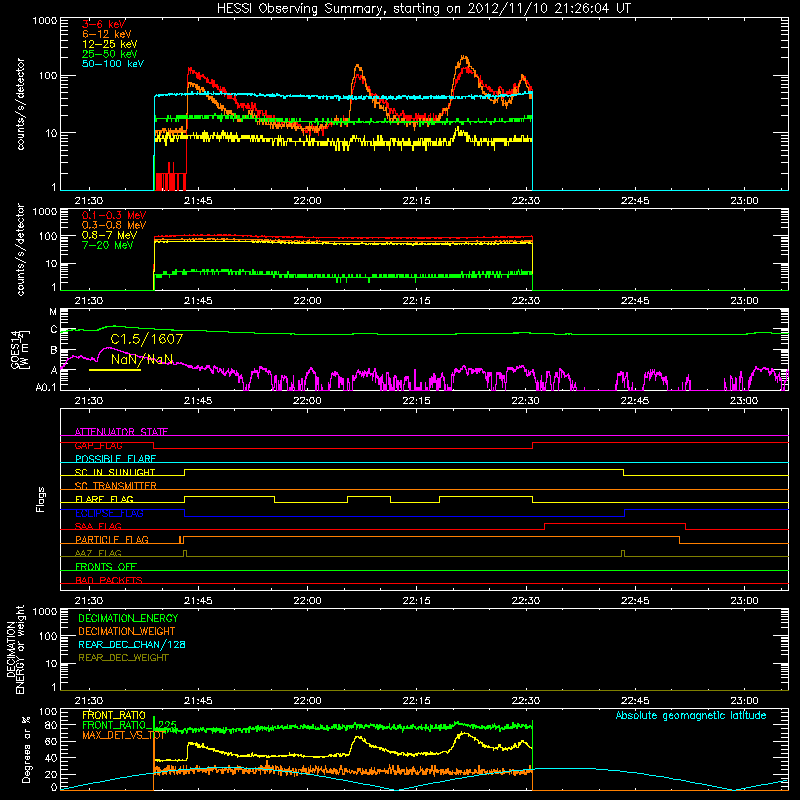This screenshot has width=800, height=800.
Task: Click the FRONT_RATIO_1225 legend label
Action: click(129, 725)
